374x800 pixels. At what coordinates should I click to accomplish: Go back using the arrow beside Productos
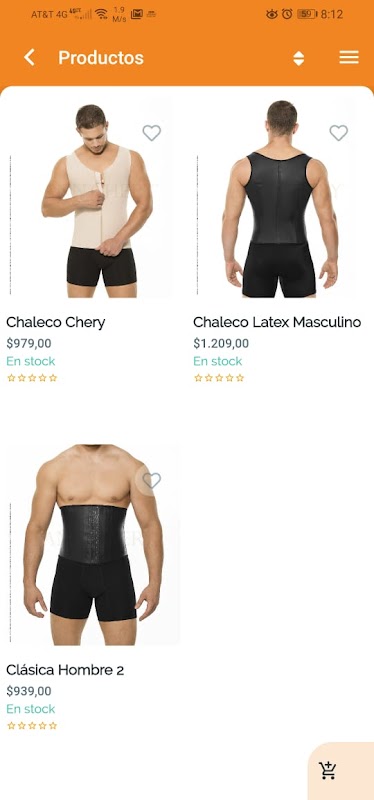click(30, 57)
